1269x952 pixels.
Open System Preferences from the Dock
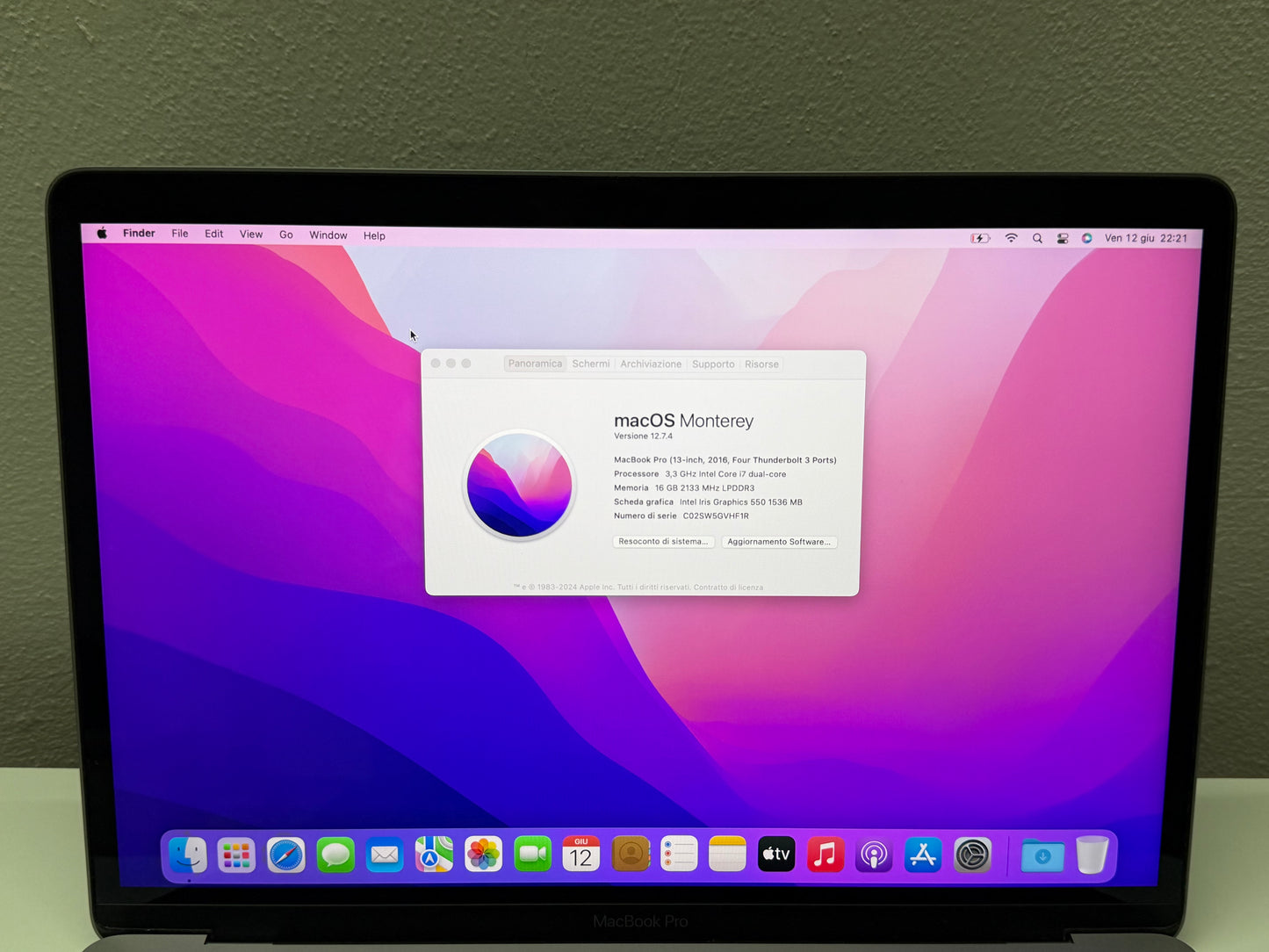(972, 855)
